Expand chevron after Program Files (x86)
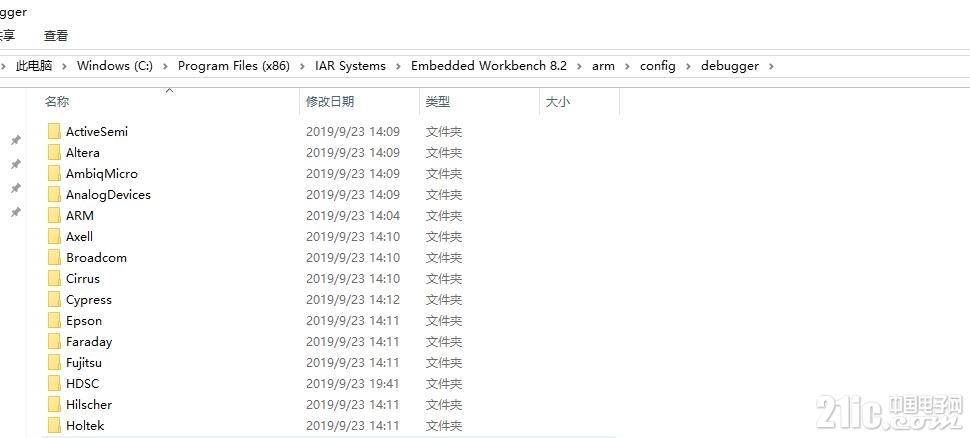970x438 pixels. point(303,66)
